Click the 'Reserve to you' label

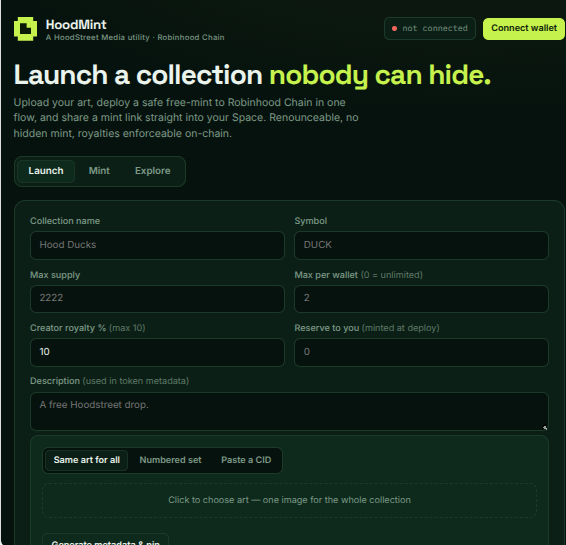327,328
